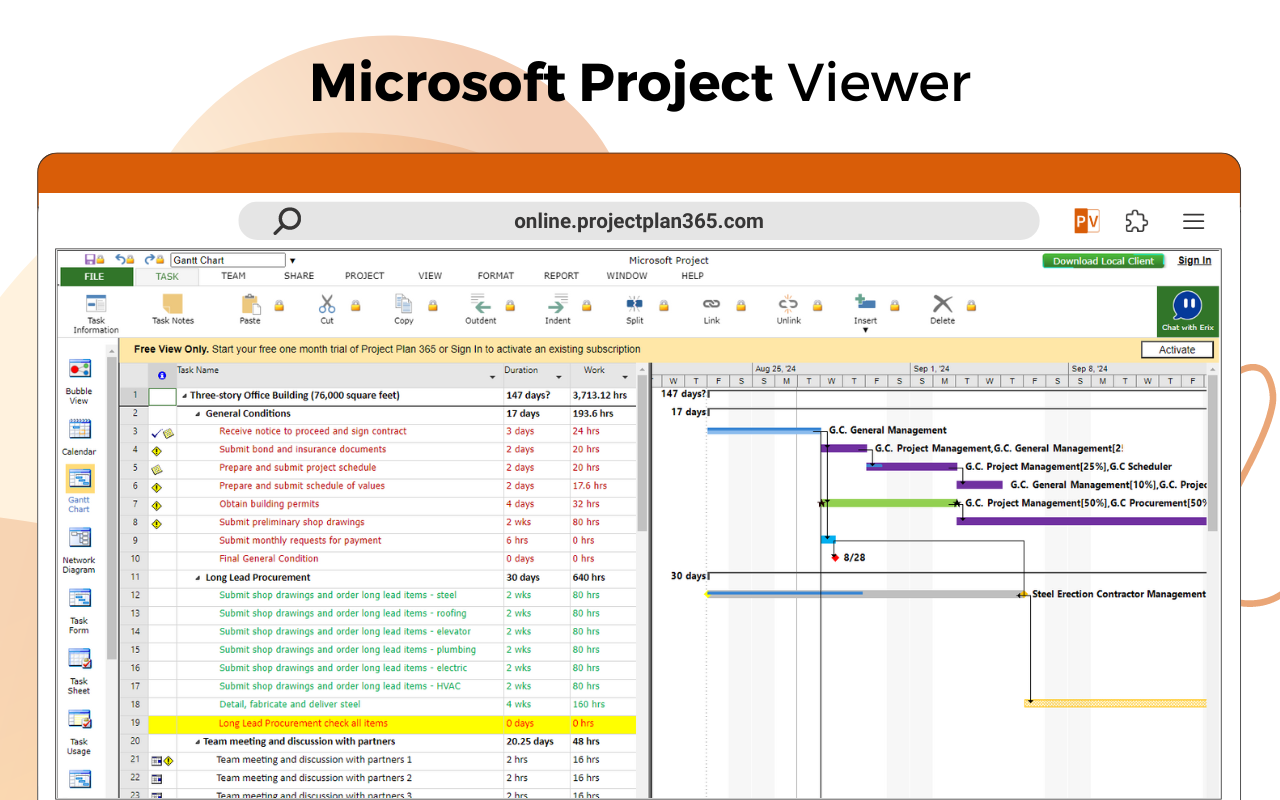Screen dimensions: 1280x800
Task: Open the Gantt Chart view dropdown
Action: pyautogui.click(x=290, y=259)
